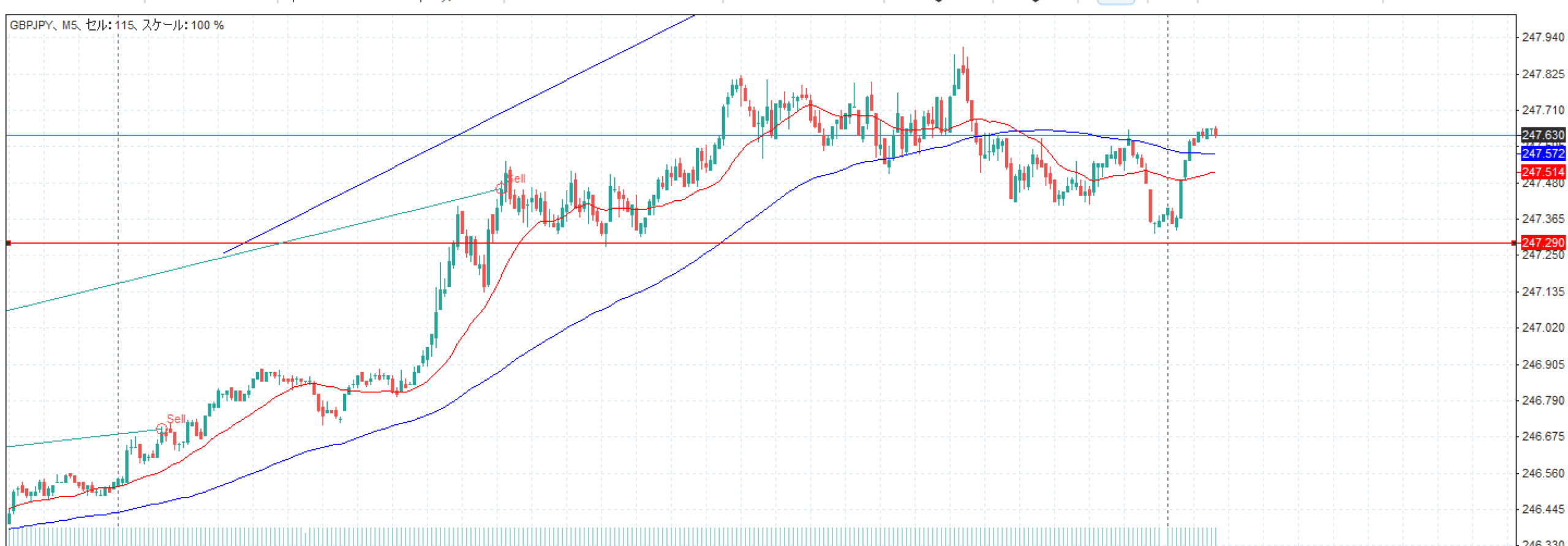The width and height of the screenshot is (1568, 546).
Task: Click the black 247.630 current price tag
Action: tap(1542, 135)
